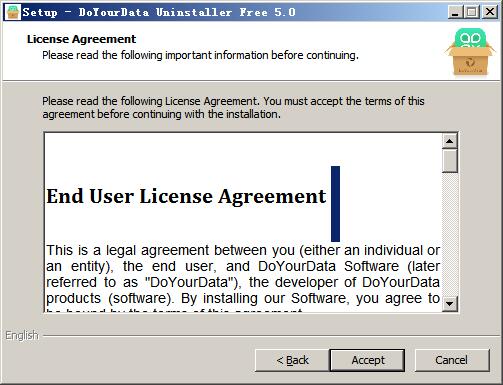
Task: Click the End User License Agreement heading
Action: point(186,196)
